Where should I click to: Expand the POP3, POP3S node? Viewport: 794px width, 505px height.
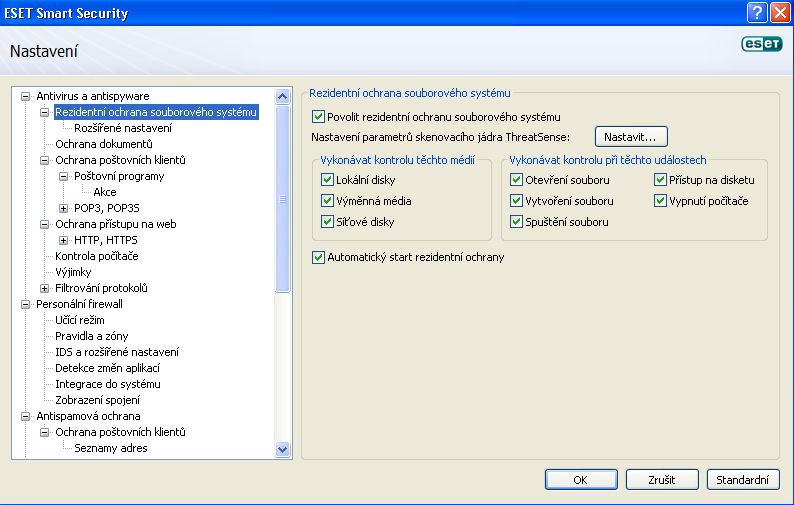63,208
